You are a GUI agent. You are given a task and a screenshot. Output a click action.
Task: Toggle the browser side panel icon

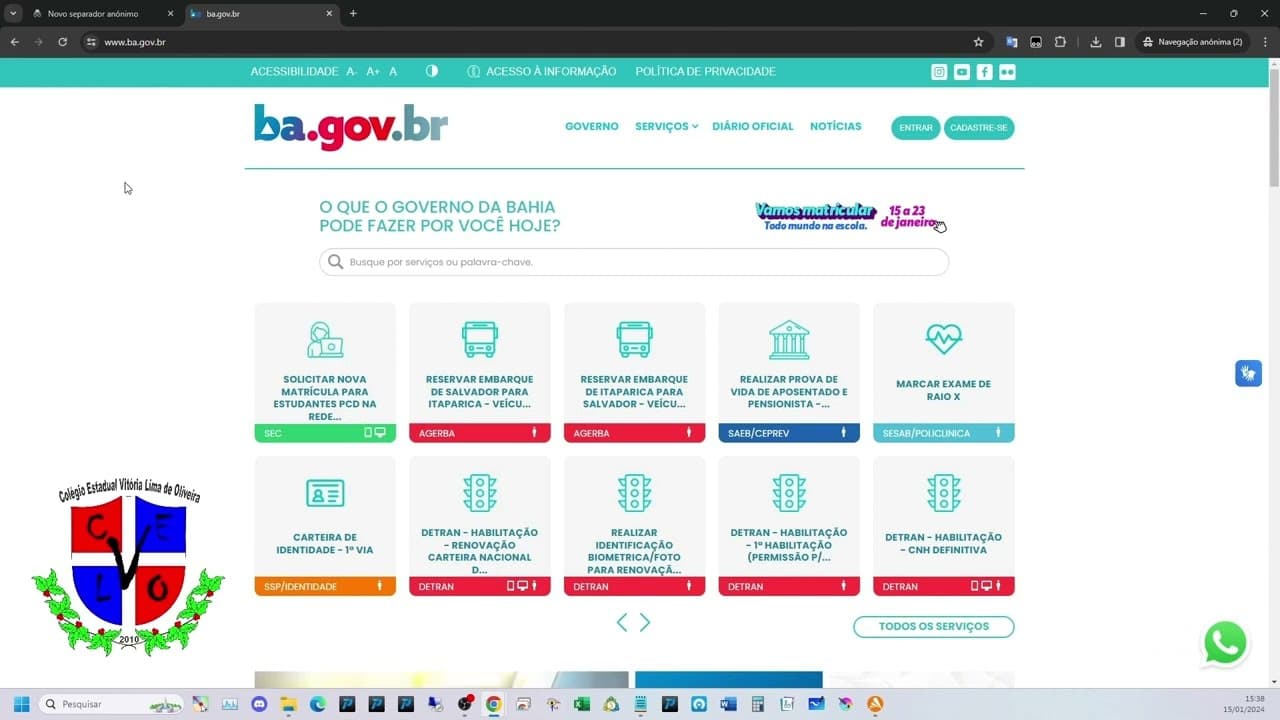pyautogui.click(x=1120, y=42)
